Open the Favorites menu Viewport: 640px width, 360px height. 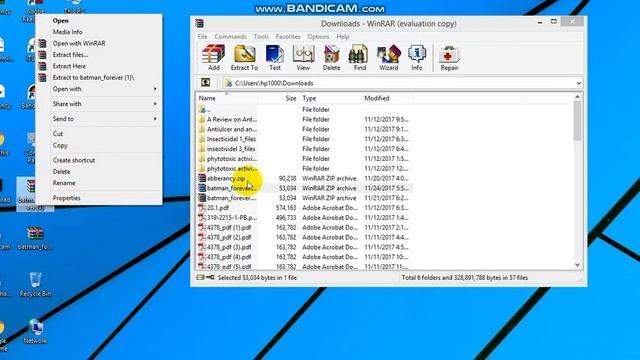[288, 37]
